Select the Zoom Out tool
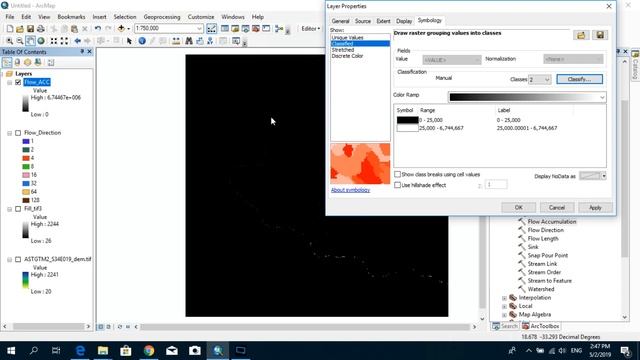Image resolution: width=640 pixels, height=360 pixels. point(20,41)
